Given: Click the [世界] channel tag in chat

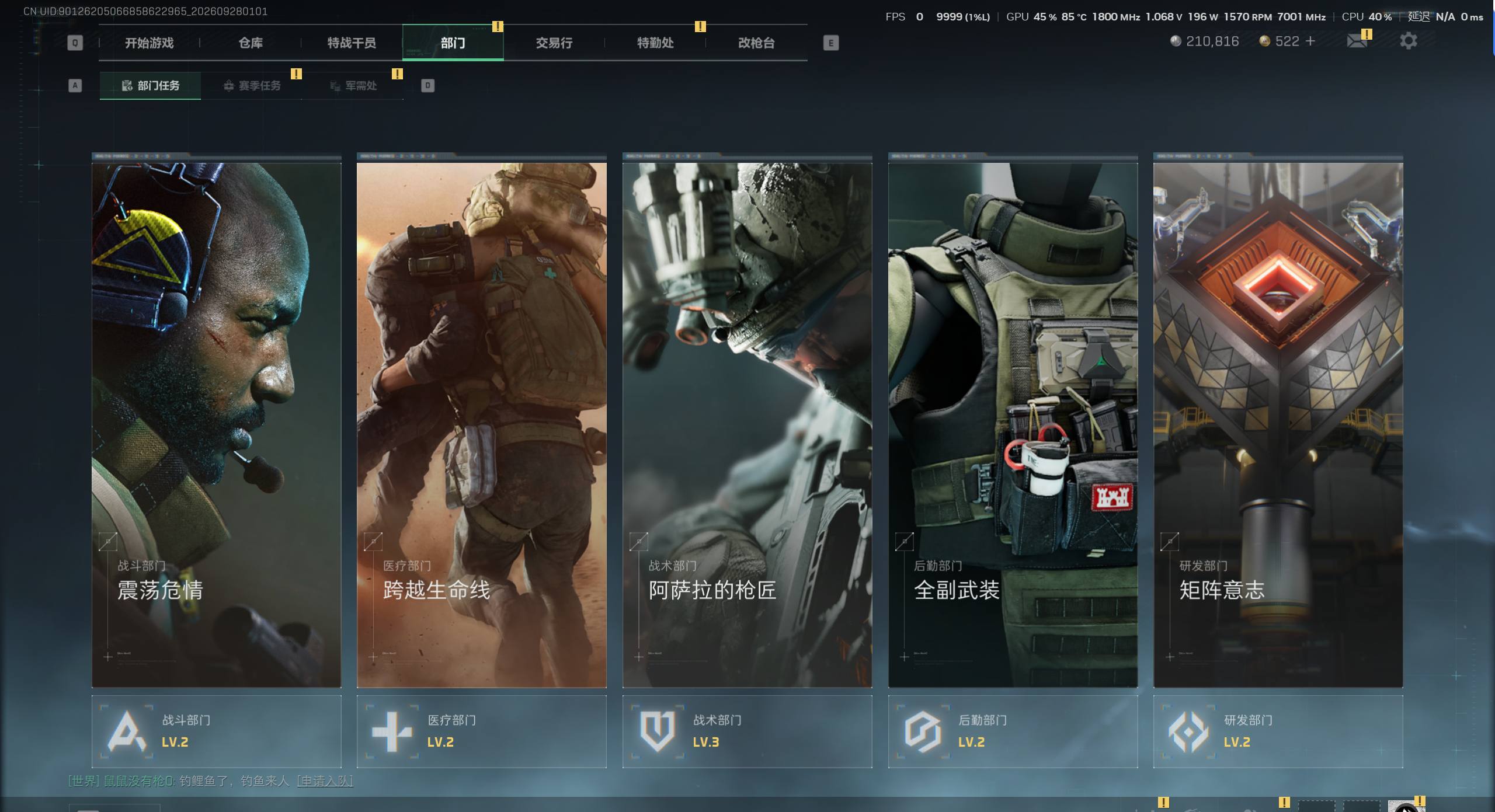Looking at the screenshot, I should click(84, 780).
